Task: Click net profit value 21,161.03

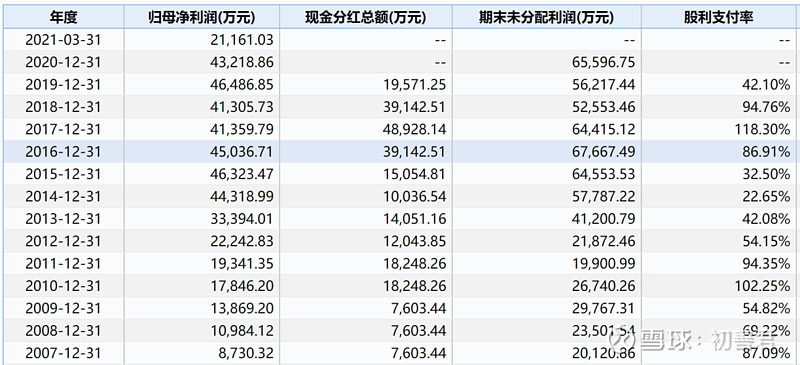Action: (242, 40)
